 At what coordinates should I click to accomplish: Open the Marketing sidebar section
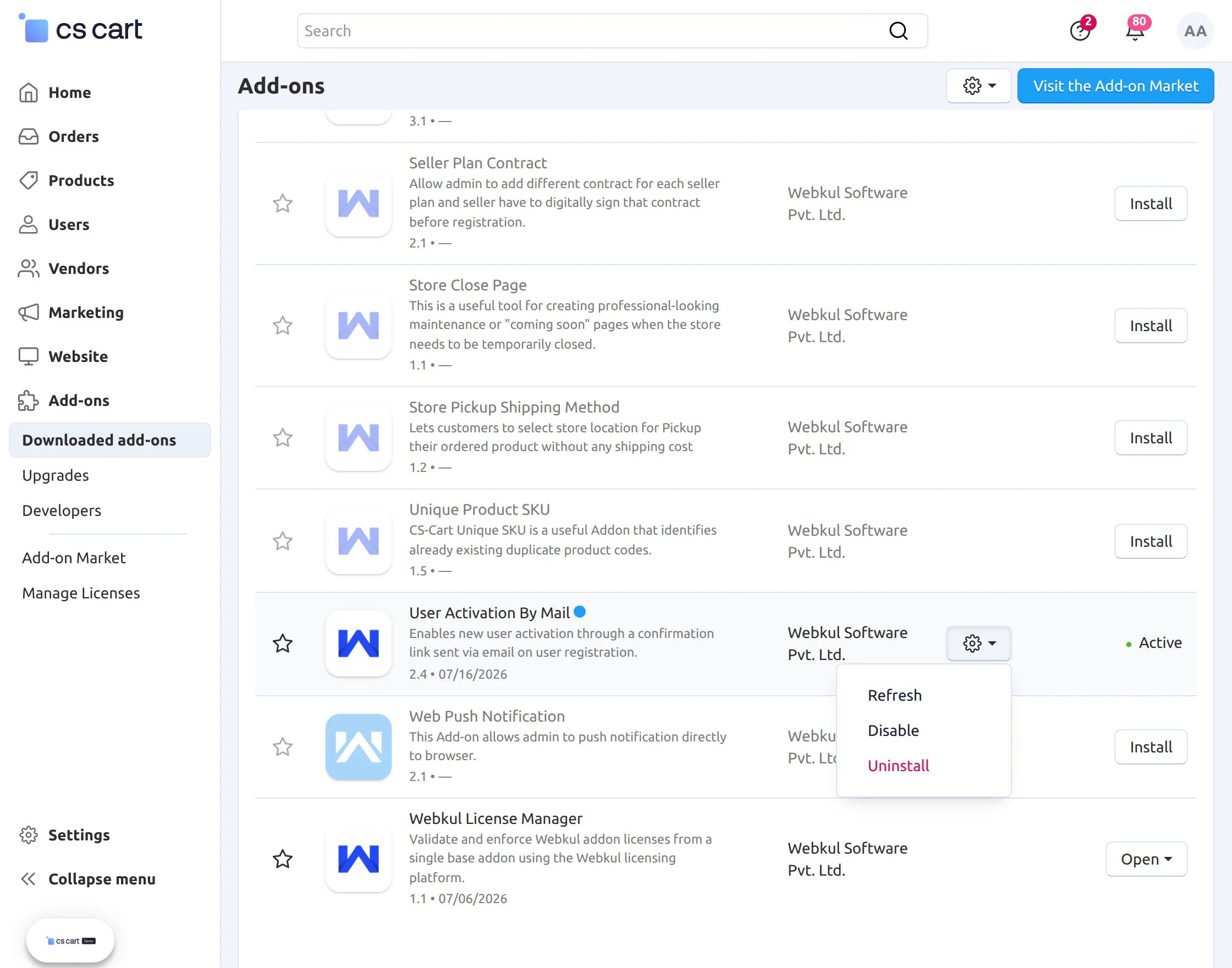[x=86, y=312]
